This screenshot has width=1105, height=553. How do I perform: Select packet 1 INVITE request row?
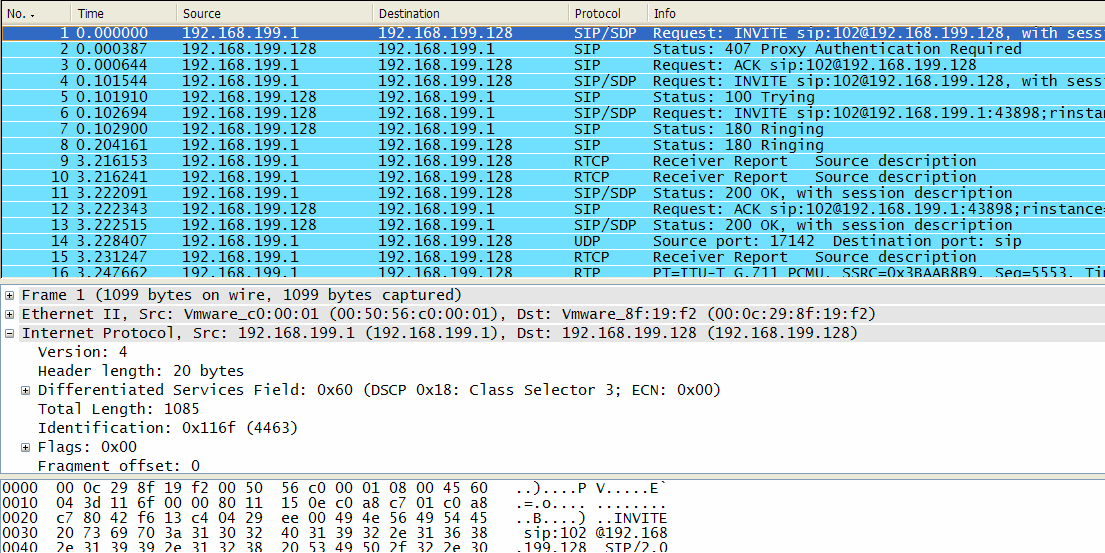pyautogui.click(x=552, y=33)
